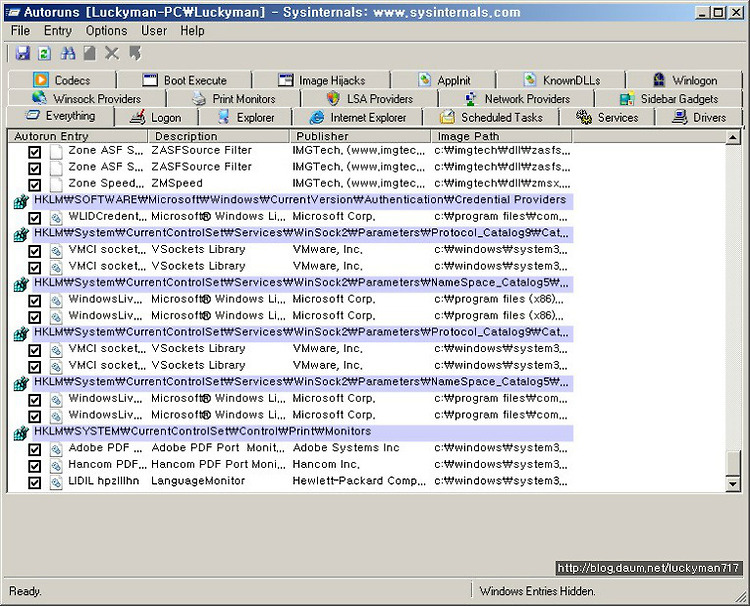Open the Scheduled Tasks tab
Viewport: 750px width, 606px height.
tap(491, 117)
